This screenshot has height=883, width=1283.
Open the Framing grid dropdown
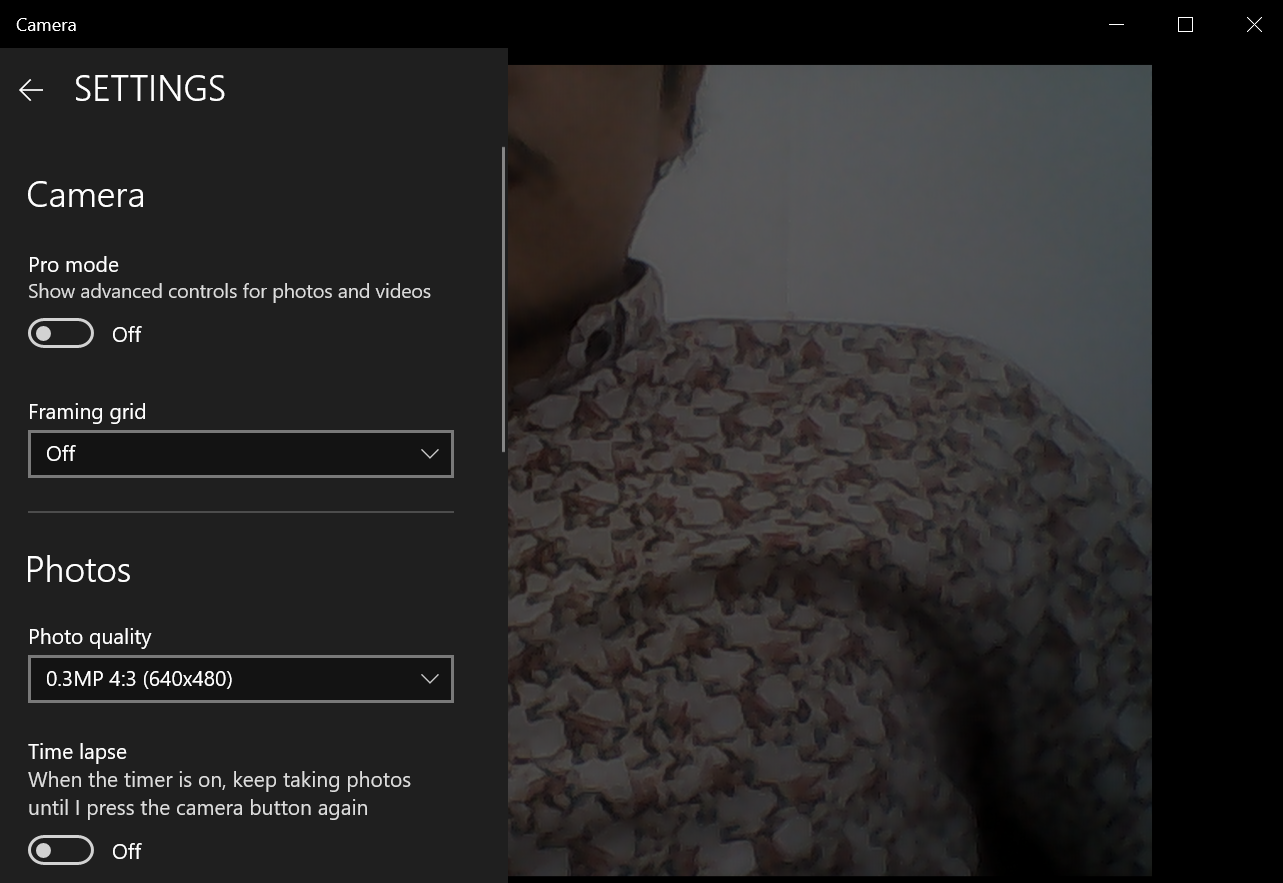[x=240, y=453]
